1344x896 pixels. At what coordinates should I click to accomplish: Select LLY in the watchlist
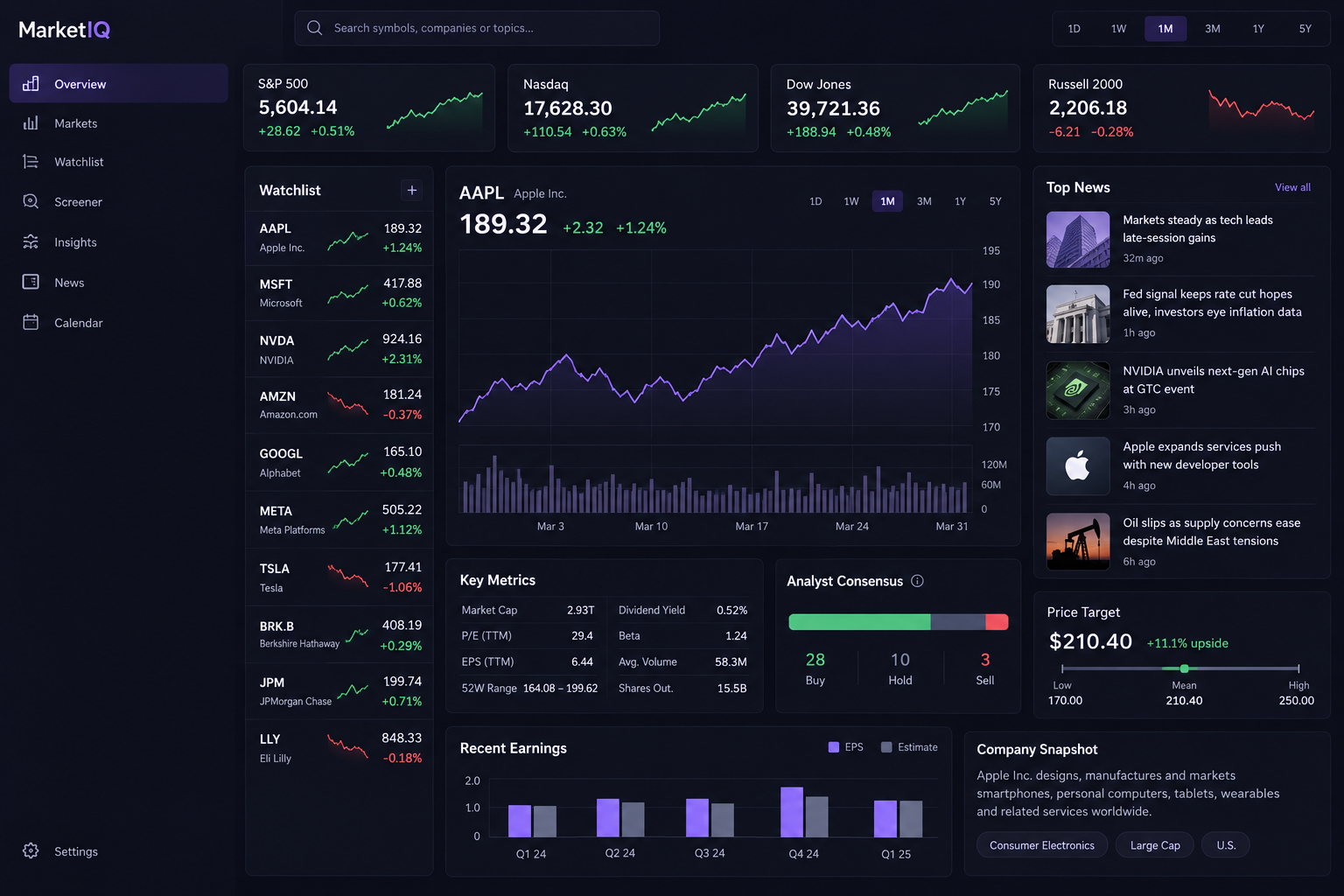pos(339,748)
